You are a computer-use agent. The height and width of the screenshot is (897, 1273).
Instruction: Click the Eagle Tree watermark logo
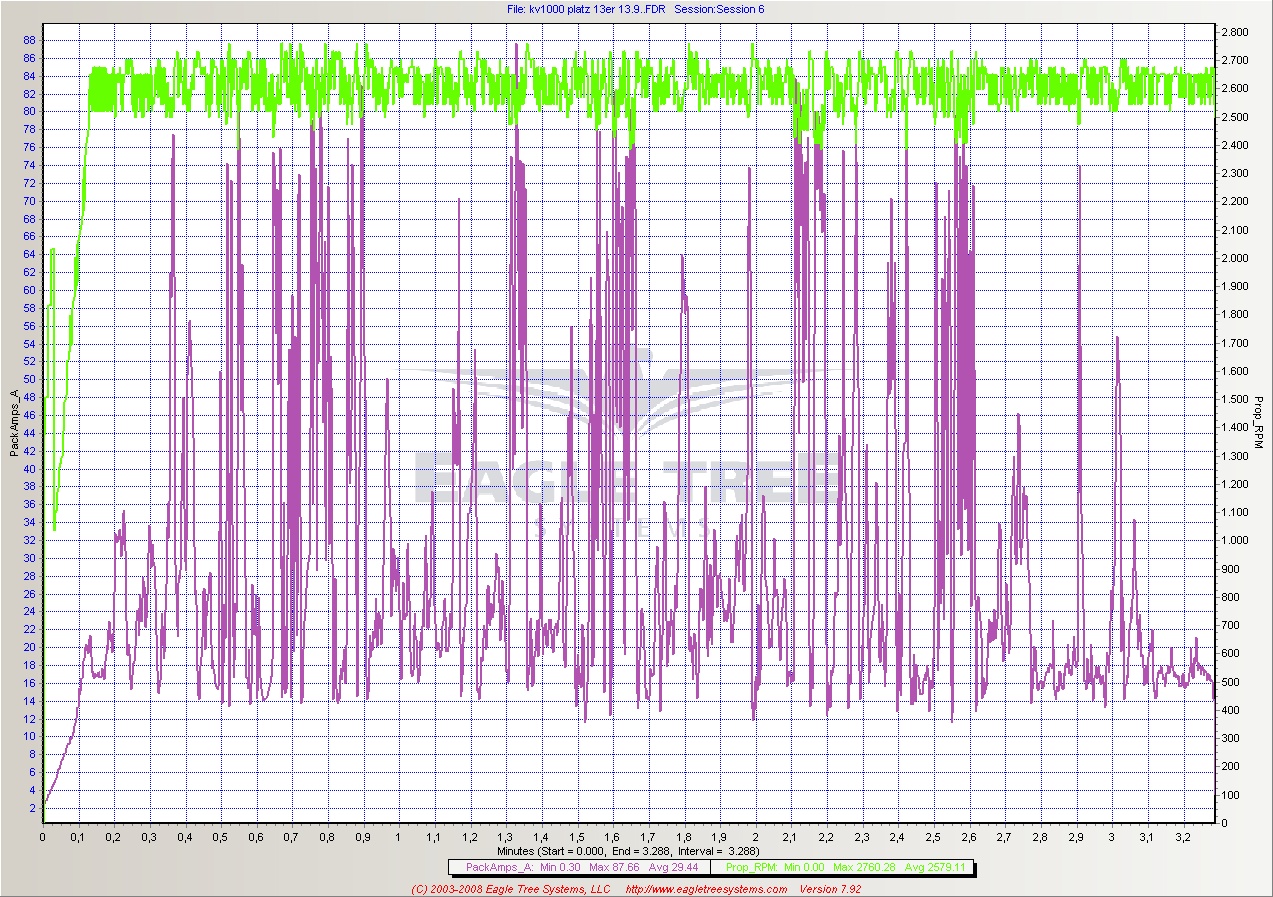628,440
